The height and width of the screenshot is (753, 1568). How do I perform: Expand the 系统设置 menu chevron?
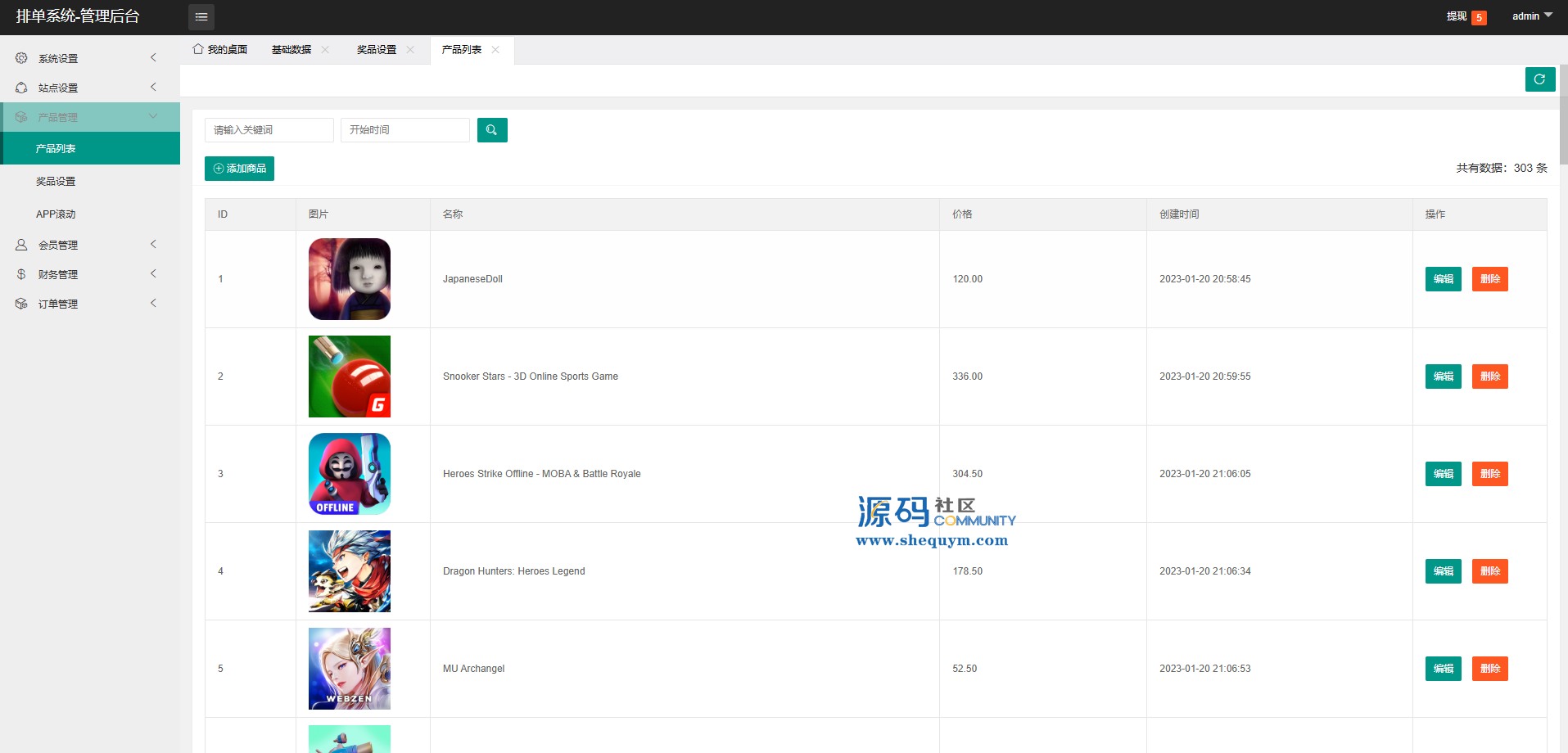pyautogui.click(x=153, y=57)
